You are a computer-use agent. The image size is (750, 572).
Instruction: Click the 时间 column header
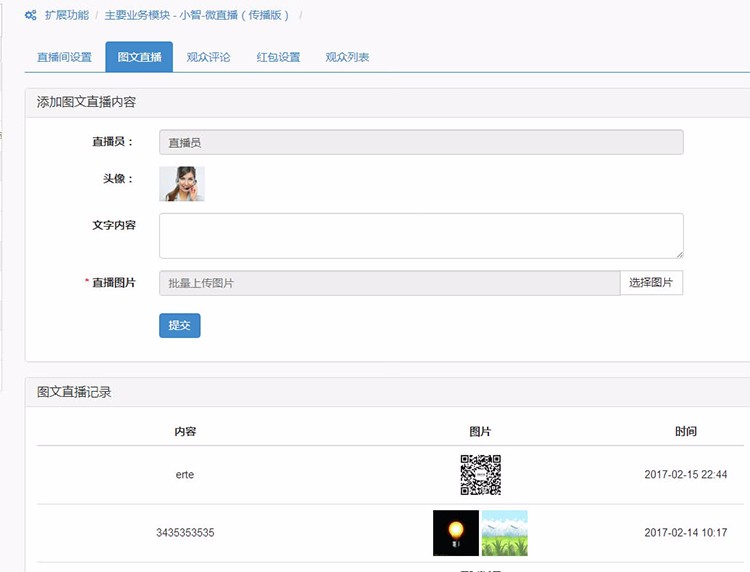point(685,431)
